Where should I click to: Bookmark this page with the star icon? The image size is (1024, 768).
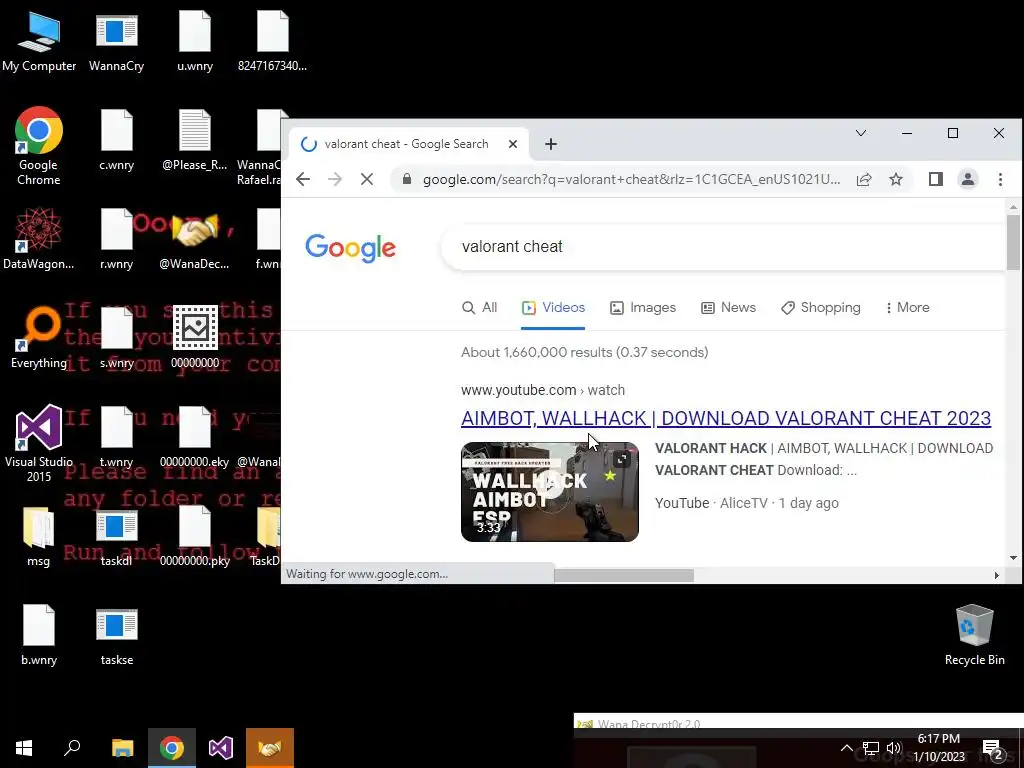click(896, 179)
